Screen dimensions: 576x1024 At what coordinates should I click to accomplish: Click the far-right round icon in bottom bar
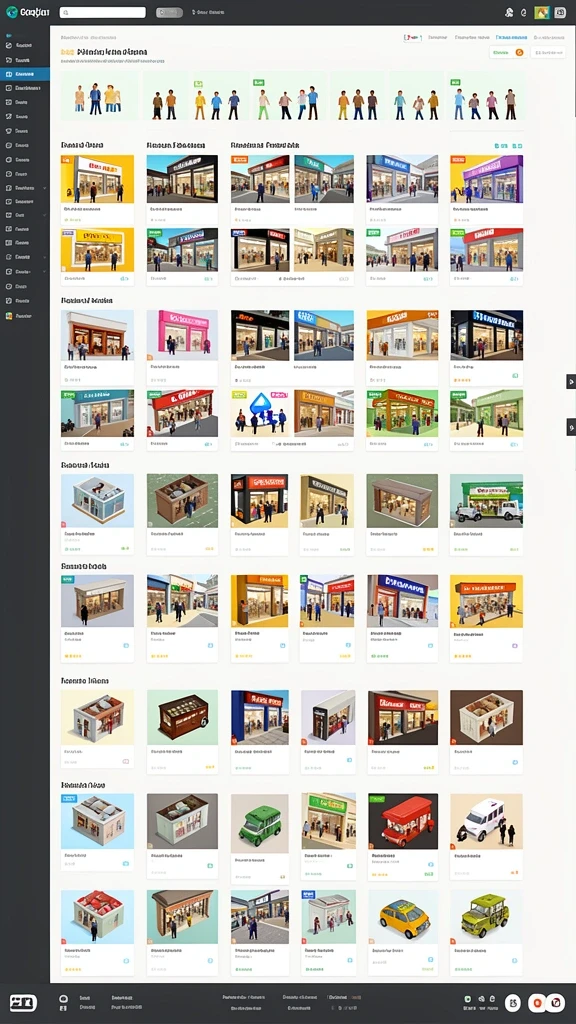pyautogui.click(x=556, y=1002)
